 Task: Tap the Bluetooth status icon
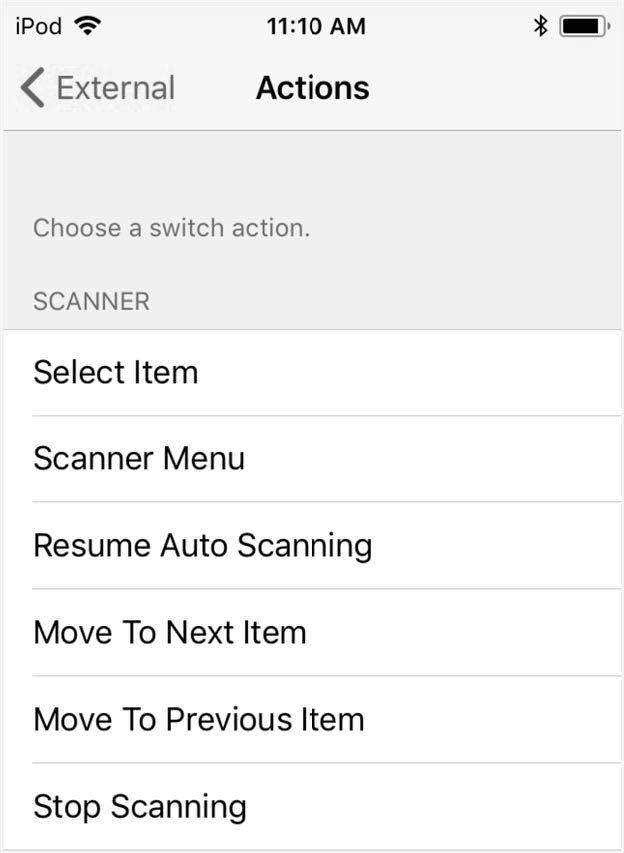540,26
